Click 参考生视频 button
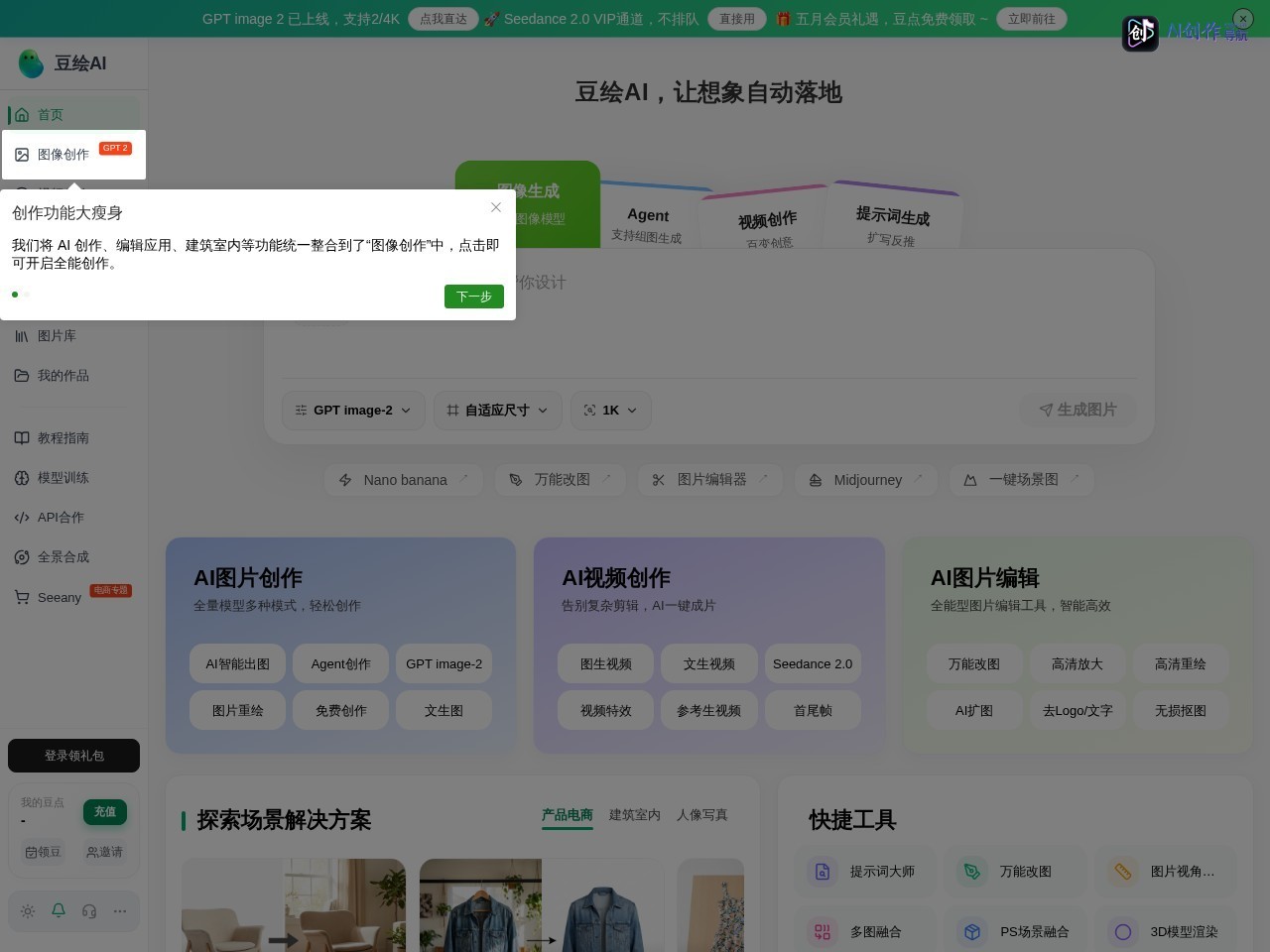The height and width of the screenshot is (952, 1270). [709, 711]
